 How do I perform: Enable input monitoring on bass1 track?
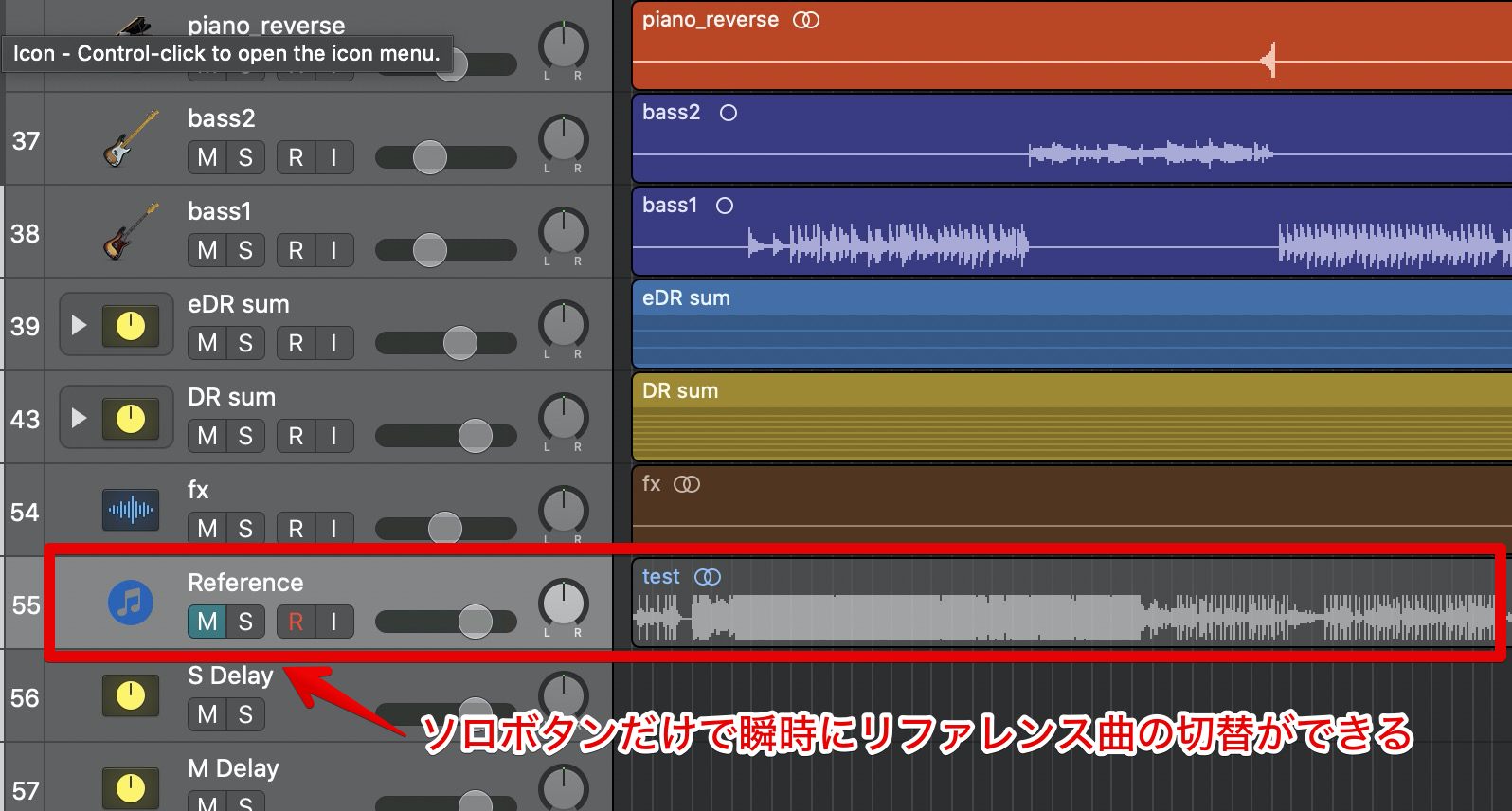click(333, 250)
